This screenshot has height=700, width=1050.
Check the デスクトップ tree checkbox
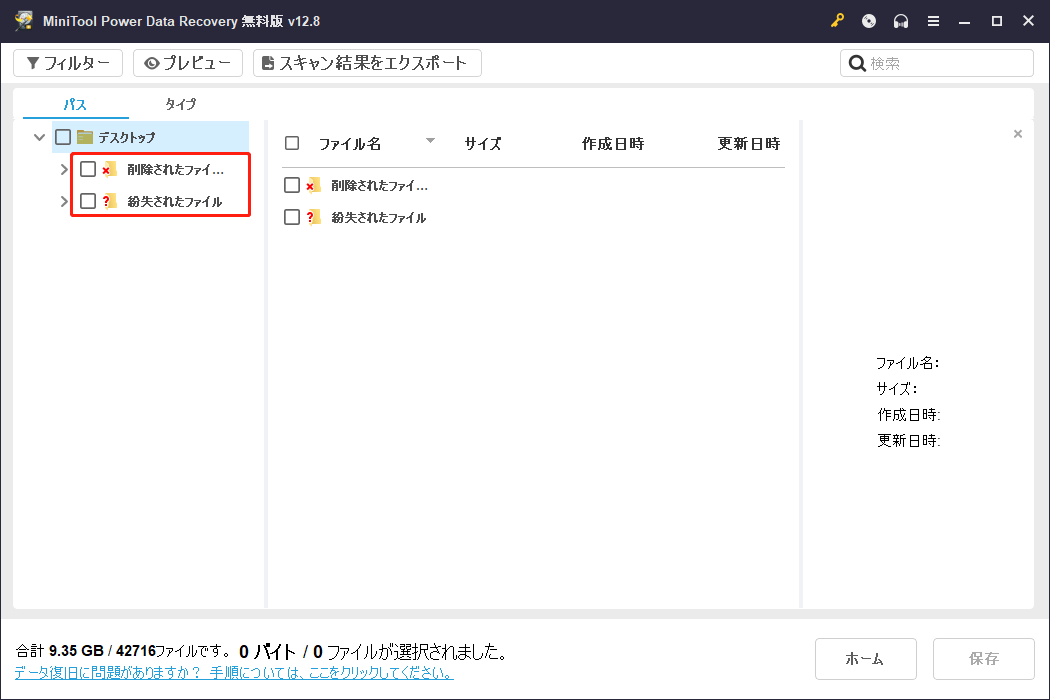click(63, 137)
